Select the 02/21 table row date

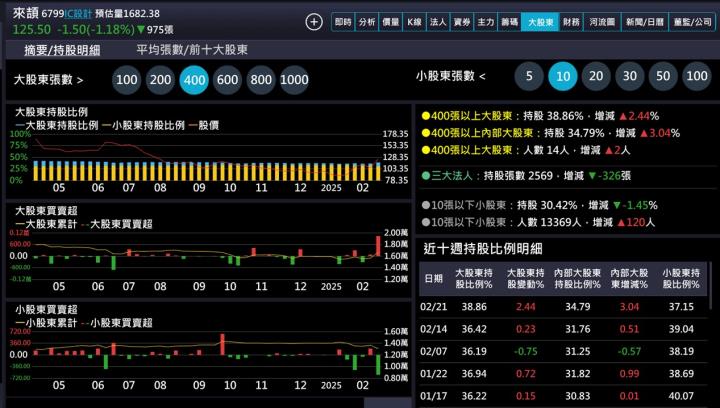coord(433,307)
